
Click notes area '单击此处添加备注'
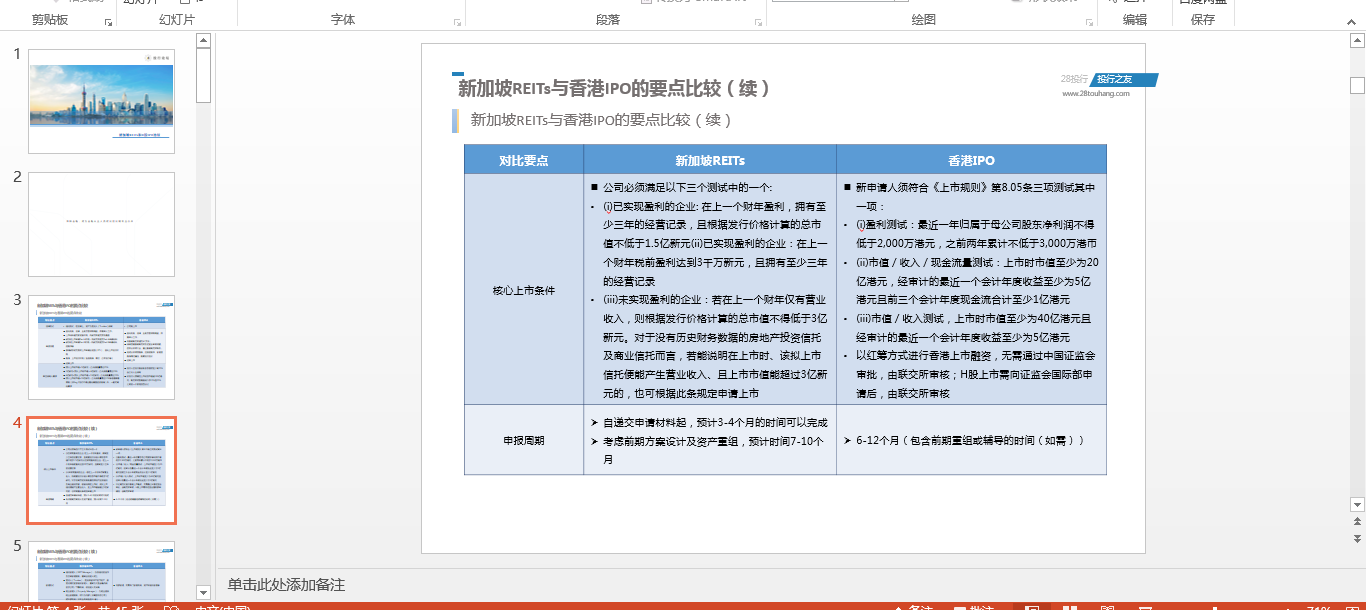(286, 585)
